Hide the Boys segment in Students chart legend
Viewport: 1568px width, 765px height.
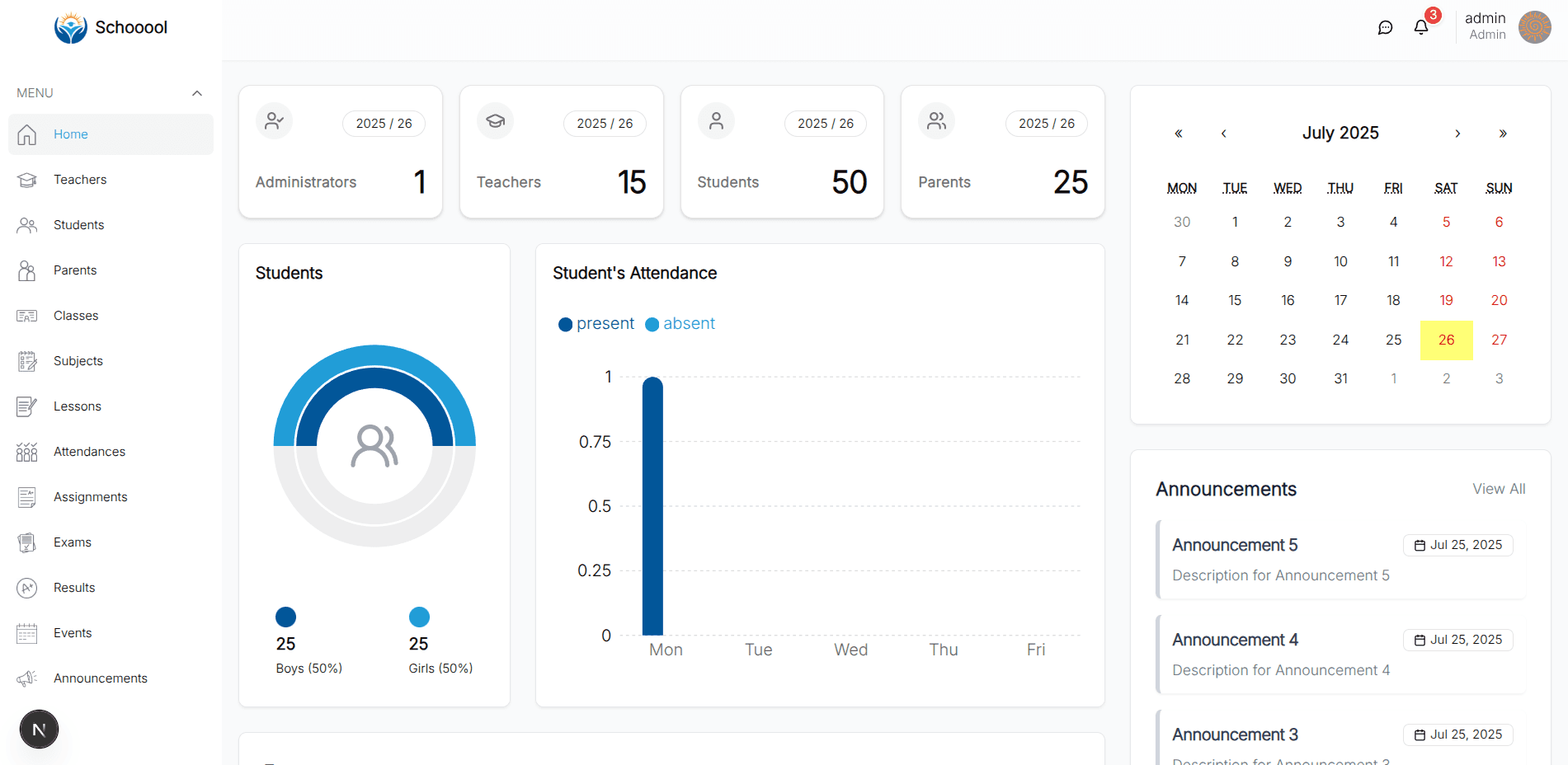coord(286,617)
